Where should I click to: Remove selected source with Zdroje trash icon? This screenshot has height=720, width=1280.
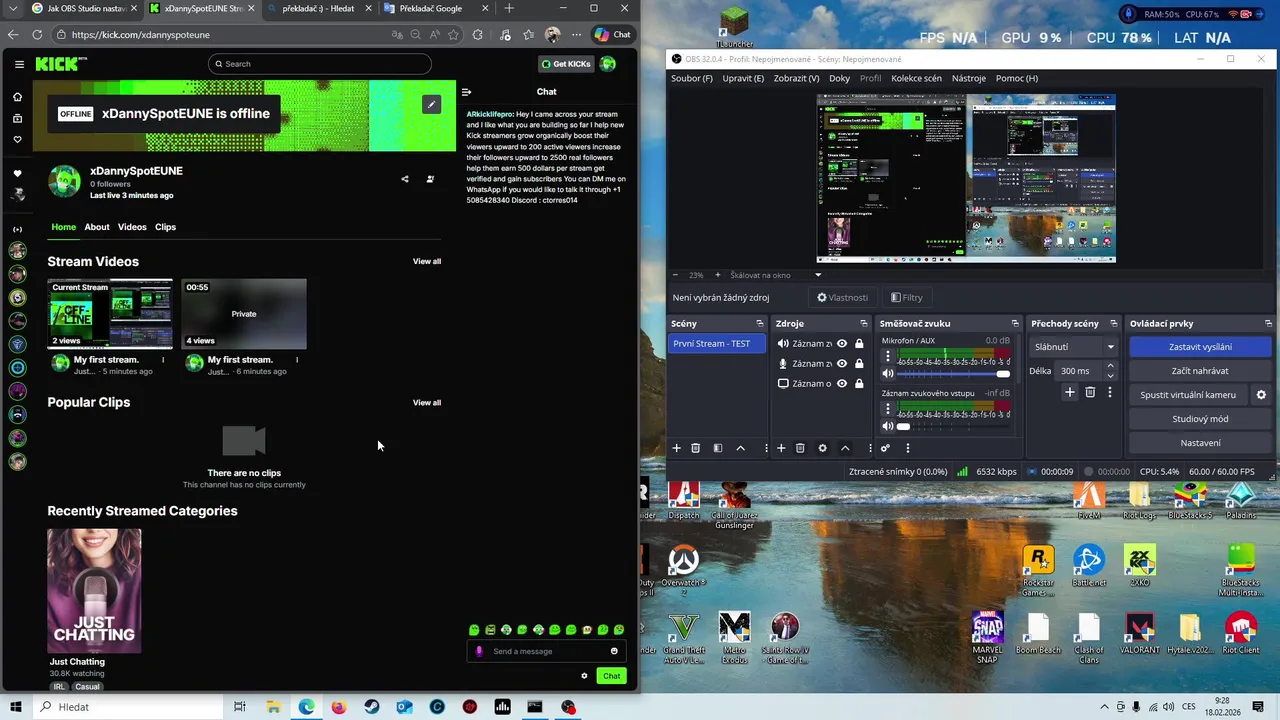[x=800, y=448]
